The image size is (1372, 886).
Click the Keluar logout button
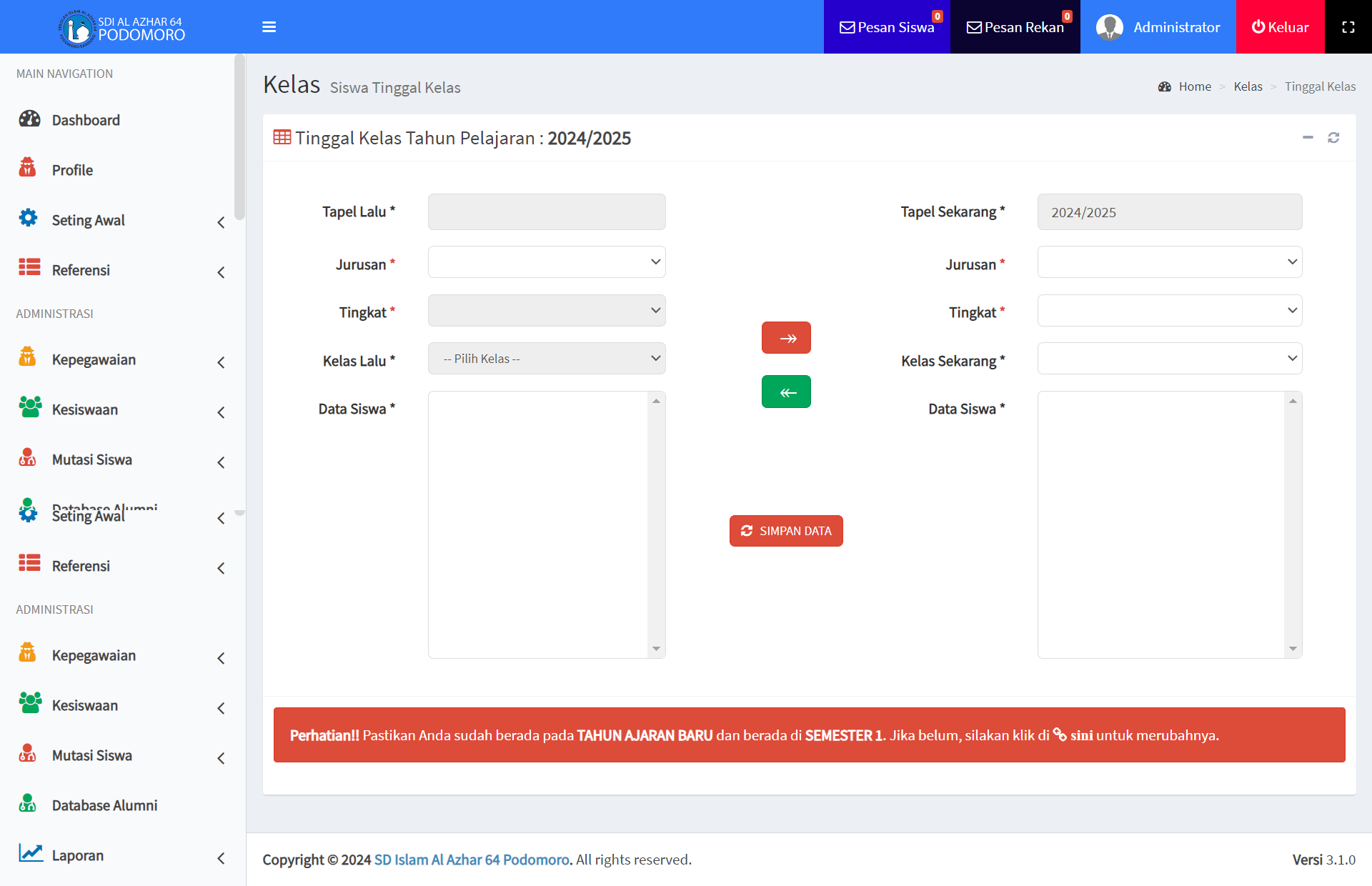coord(1280,27)
